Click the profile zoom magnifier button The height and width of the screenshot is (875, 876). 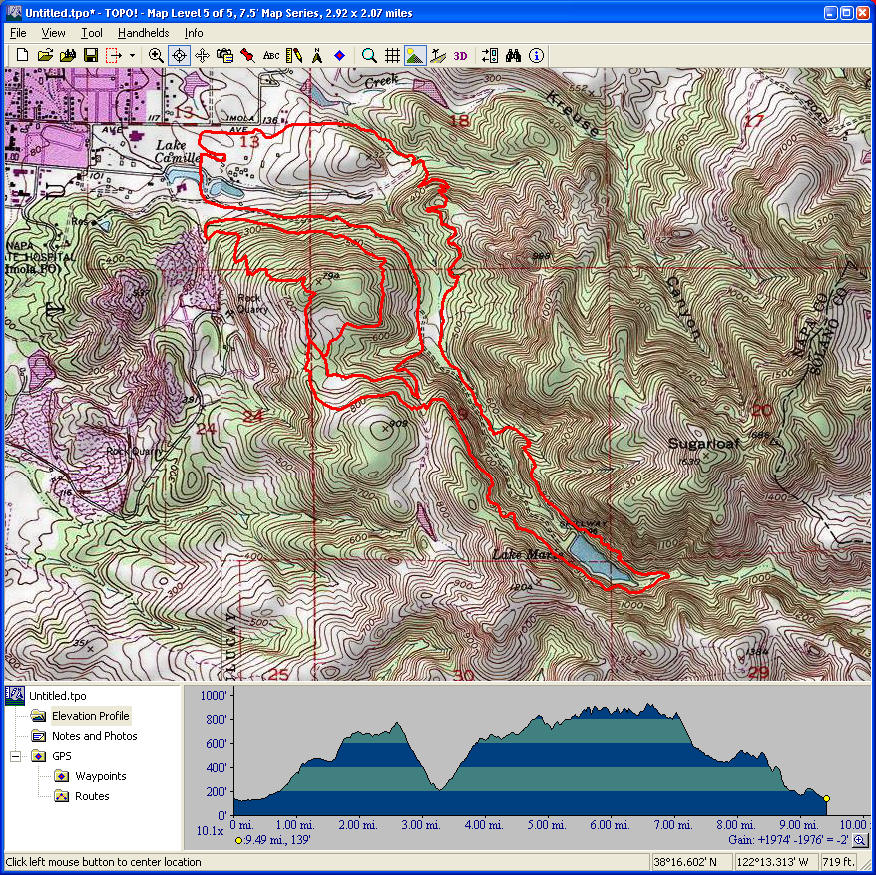tap(860, 840)
